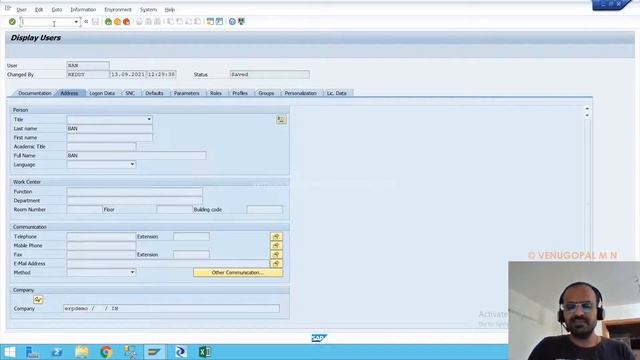
Task: Click the Print icon in toolbar
Action: coord(139,22)
